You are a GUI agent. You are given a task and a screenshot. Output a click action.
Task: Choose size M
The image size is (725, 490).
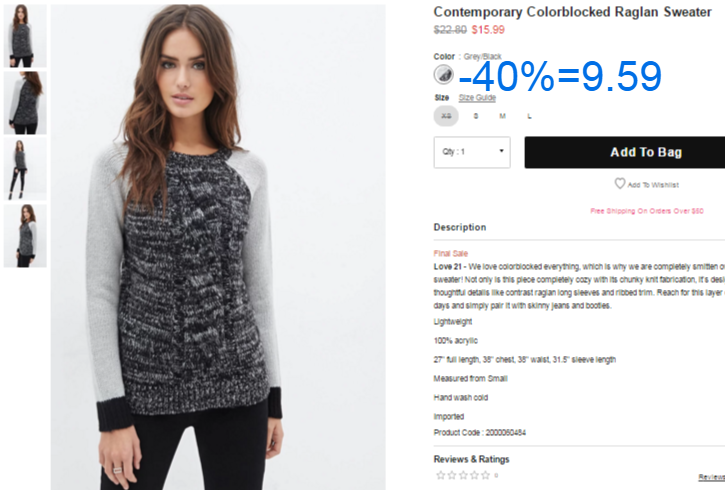click(502, 116)
